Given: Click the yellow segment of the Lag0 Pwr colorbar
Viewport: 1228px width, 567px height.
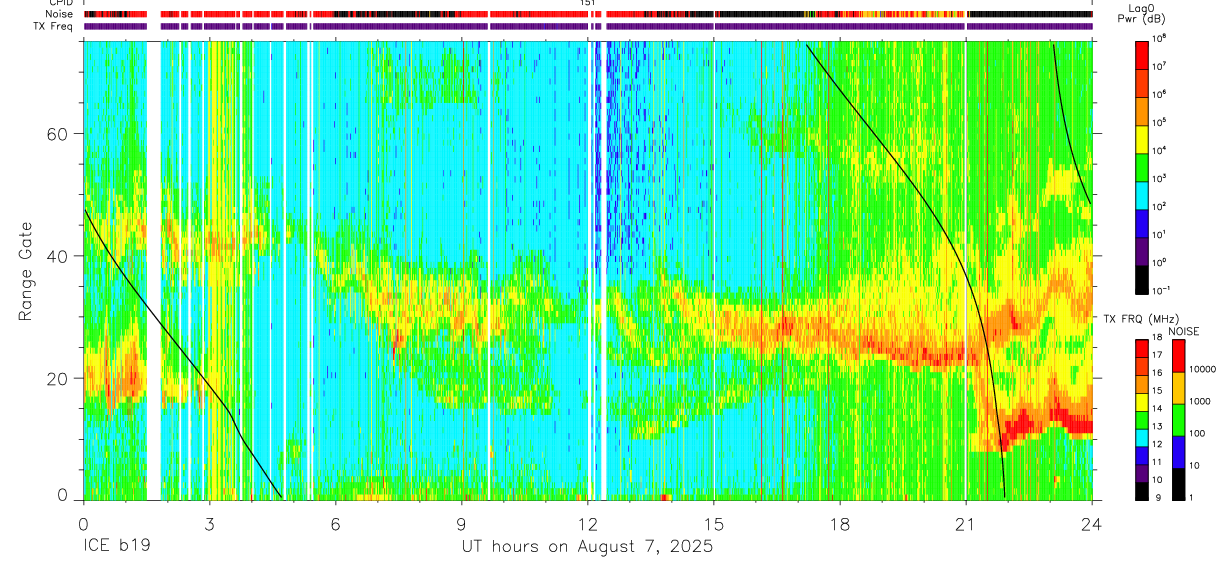Looking at the screenshot, I should tap(1142, 137).
